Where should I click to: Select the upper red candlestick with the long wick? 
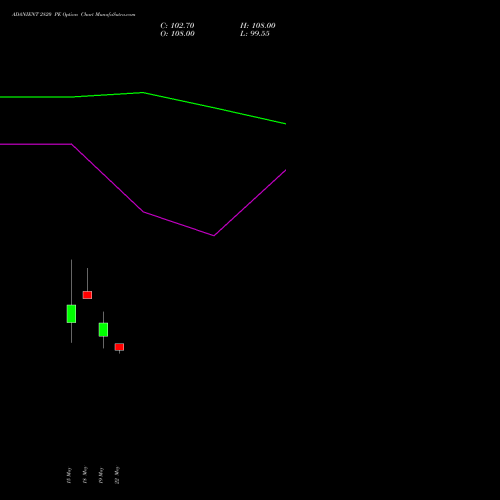coord(87,295)
